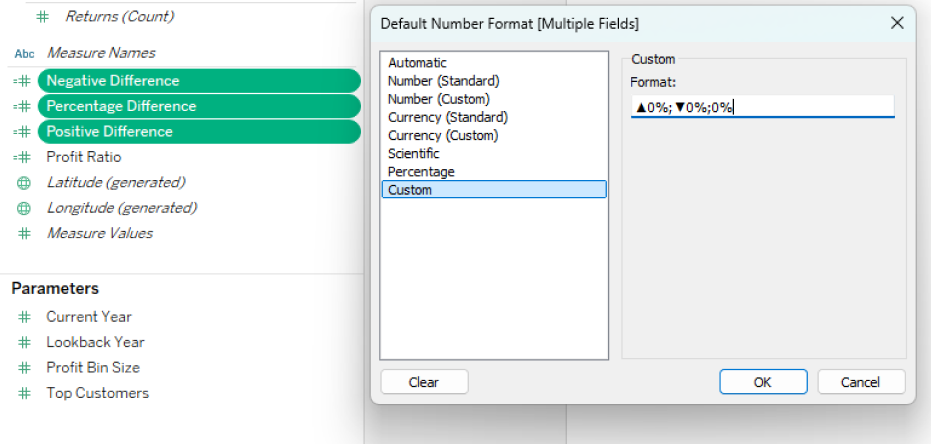
Task: Click the hash icon beside Profit Bin Size
Action: [24, 368]
